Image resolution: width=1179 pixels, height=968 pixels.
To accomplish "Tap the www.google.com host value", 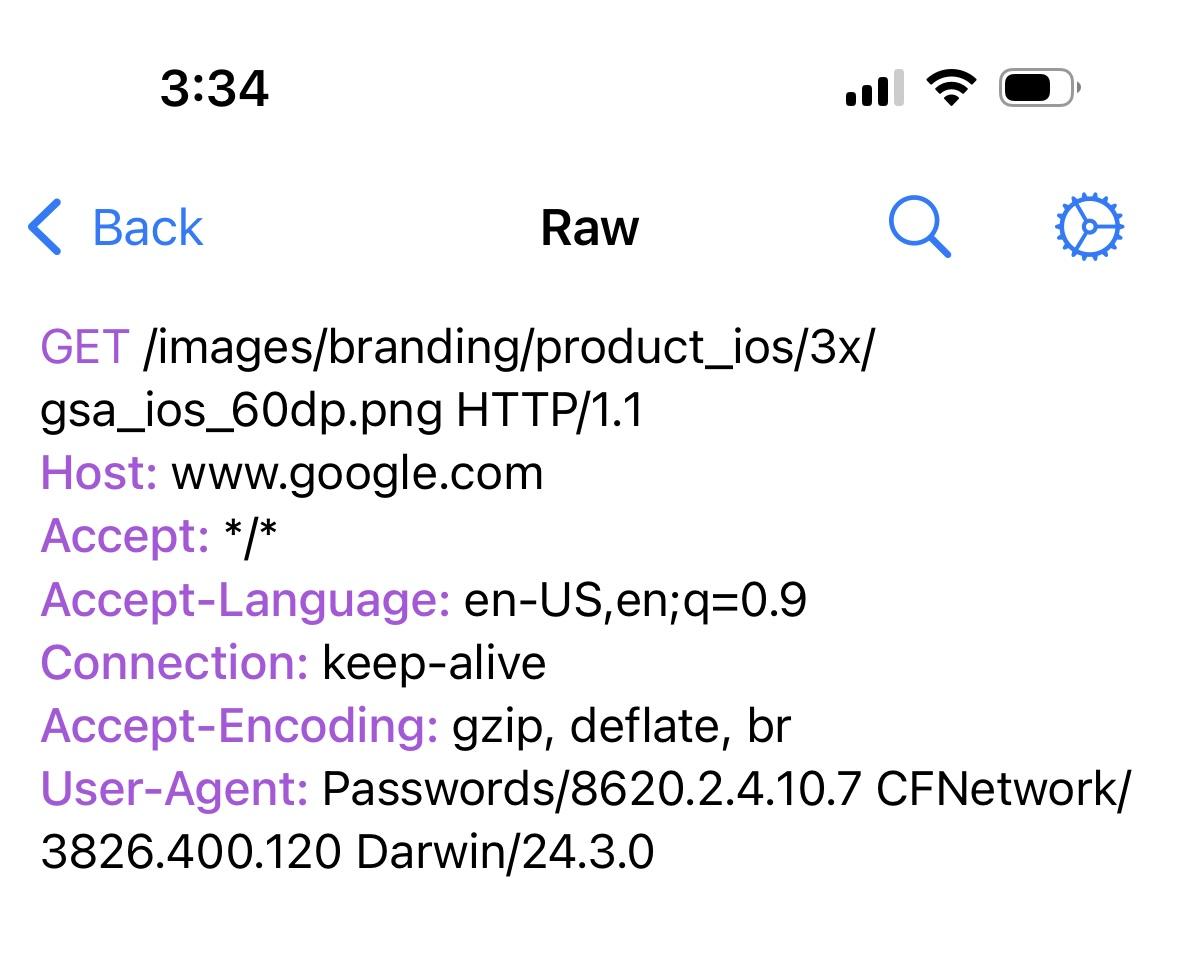I will 357,476.
